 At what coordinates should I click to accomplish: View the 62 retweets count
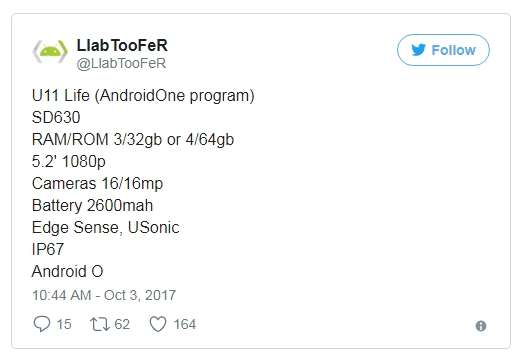tap(122, 324)
